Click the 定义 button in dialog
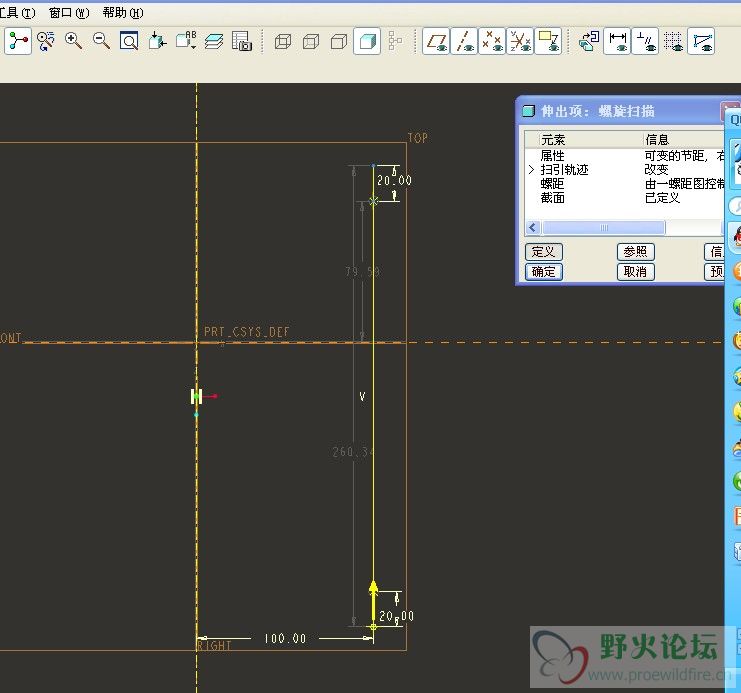The height and width of the screenshot is (693, 741). pyautogui.click(x=543, y=251)
